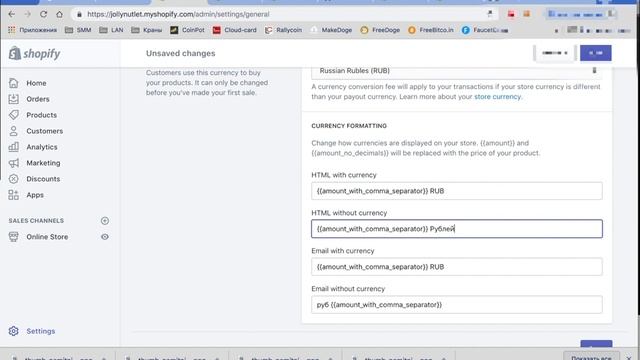Open Customers section
This screenshot has width=640, height=360.
(44, 131)
